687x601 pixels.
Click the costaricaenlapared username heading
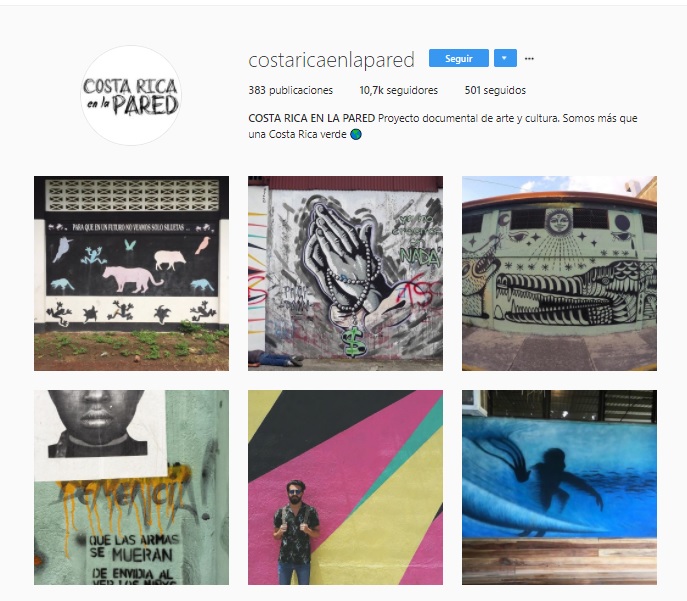pos(331,60)
